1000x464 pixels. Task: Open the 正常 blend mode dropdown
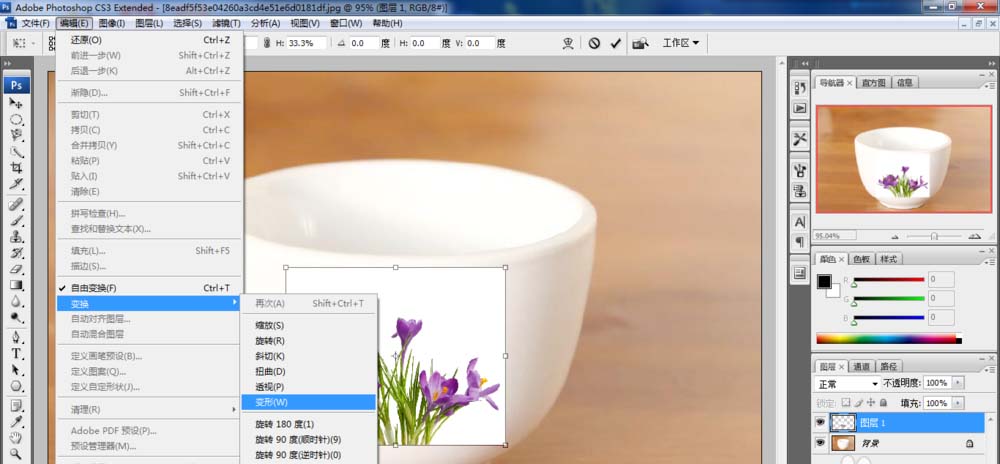(848, 384)
